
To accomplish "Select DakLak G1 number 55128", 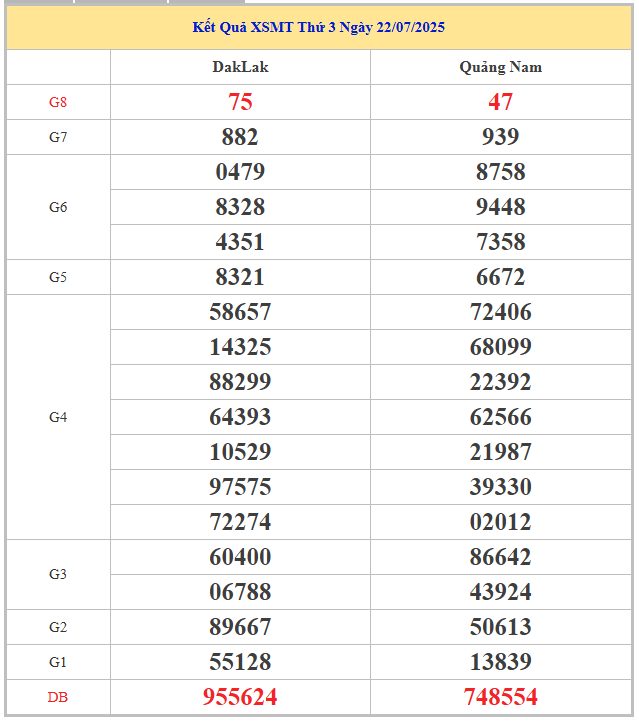I will [240, 662].
